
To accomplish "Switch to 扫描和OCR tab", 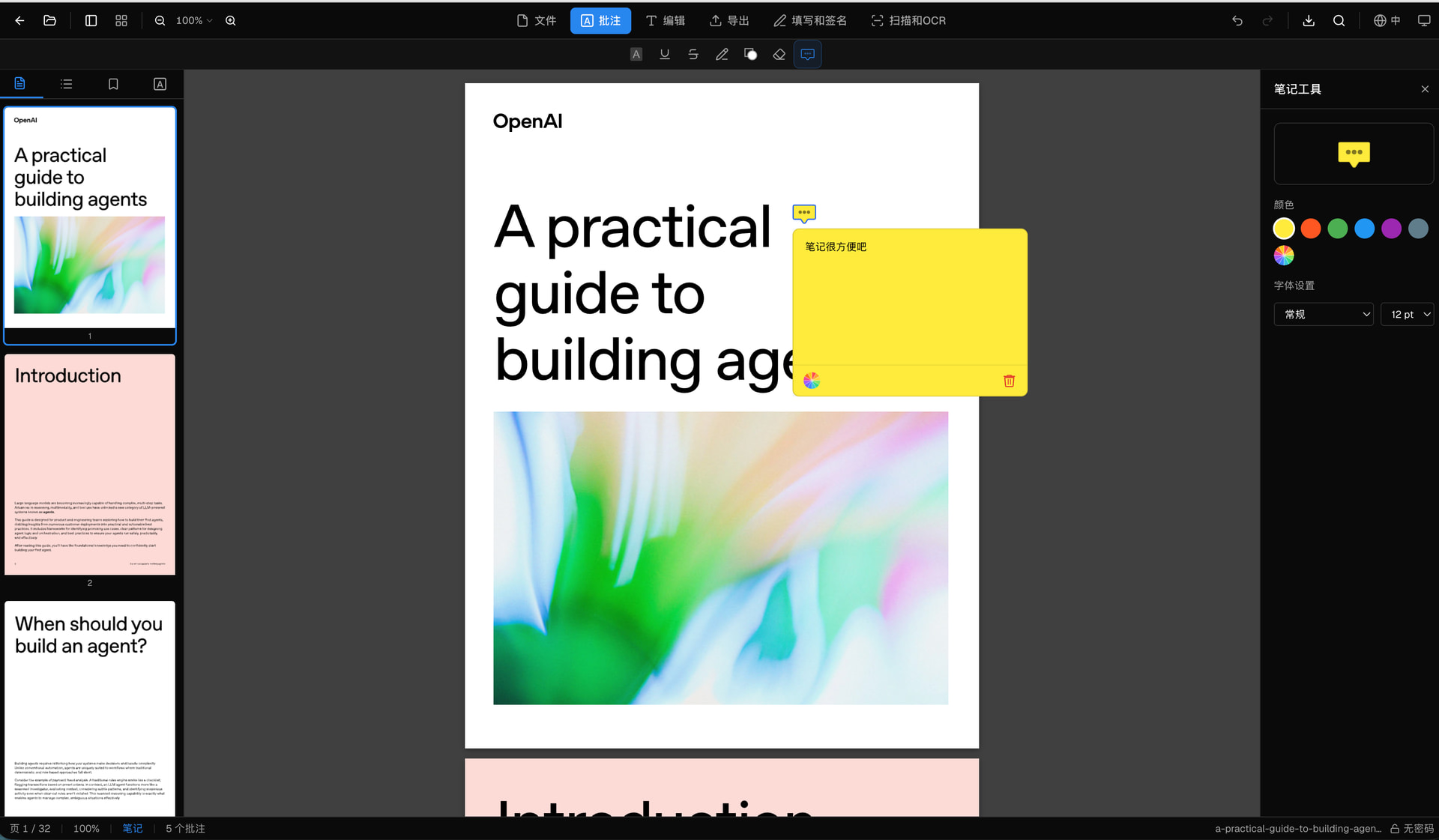I will point(908,21).
